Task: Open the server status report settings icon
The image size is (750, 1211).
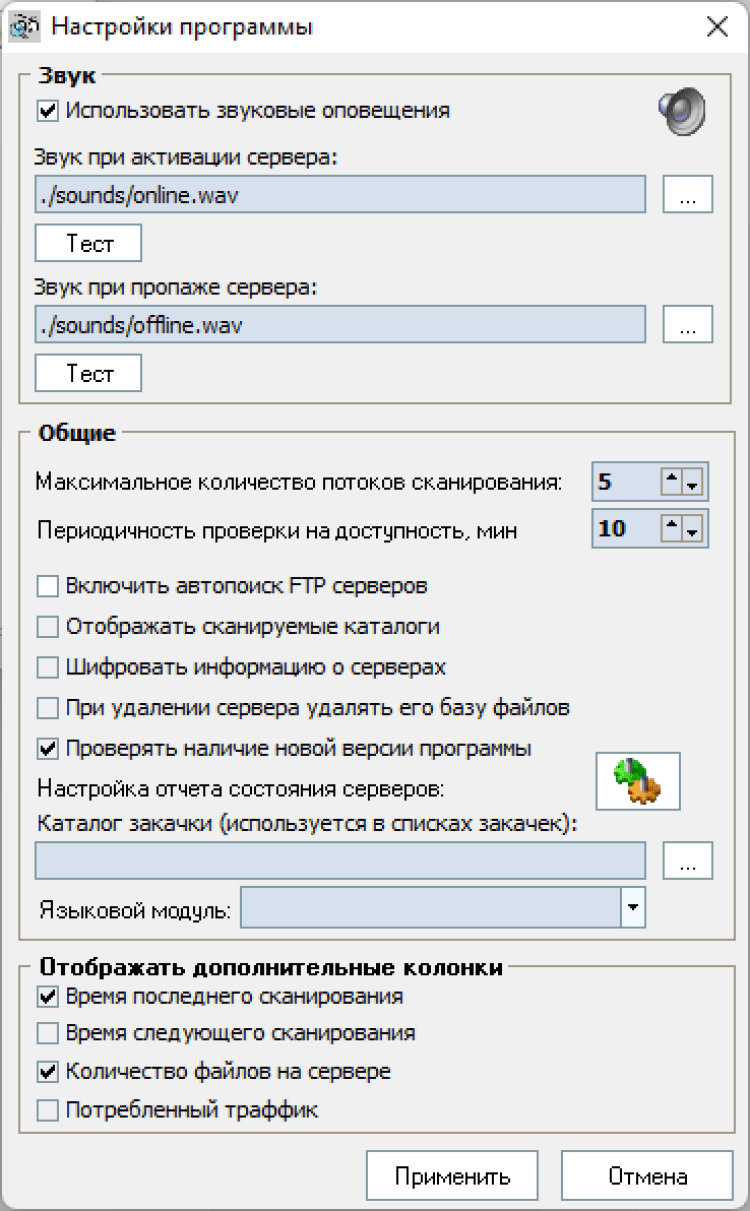Action: pos(638,781)
